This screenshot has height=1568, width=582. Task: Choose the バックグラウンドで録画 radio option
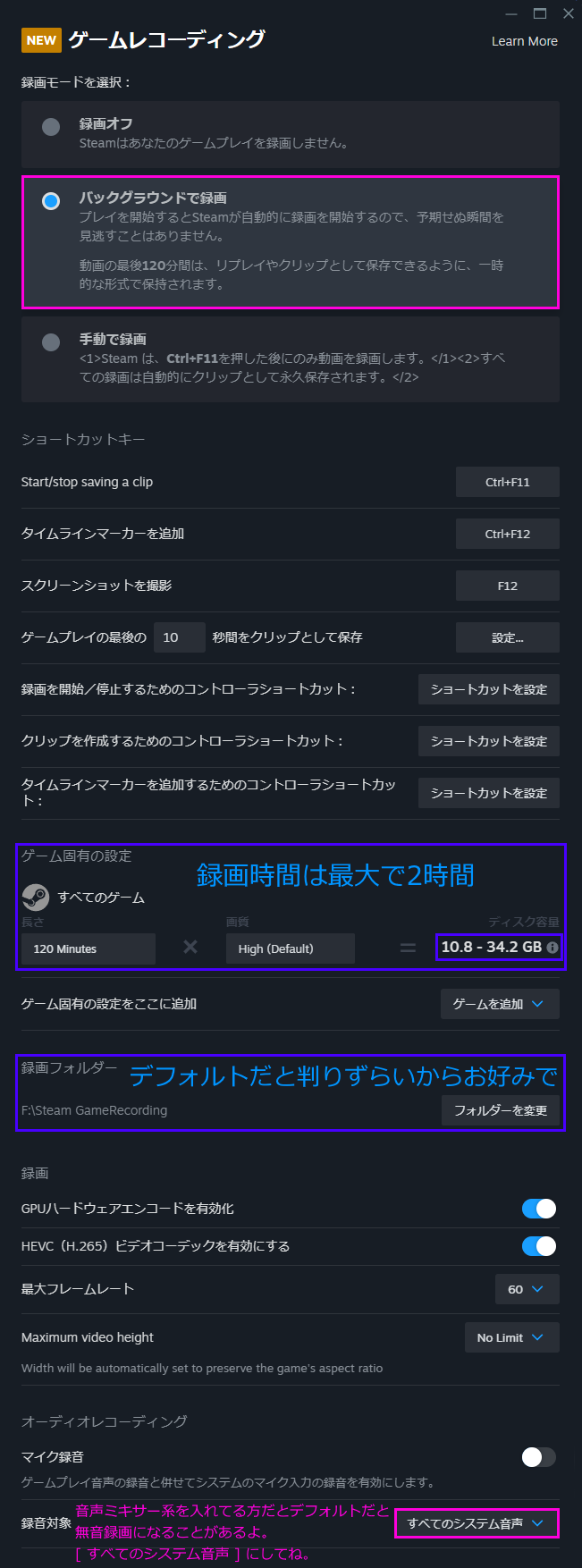click(51, 201)
